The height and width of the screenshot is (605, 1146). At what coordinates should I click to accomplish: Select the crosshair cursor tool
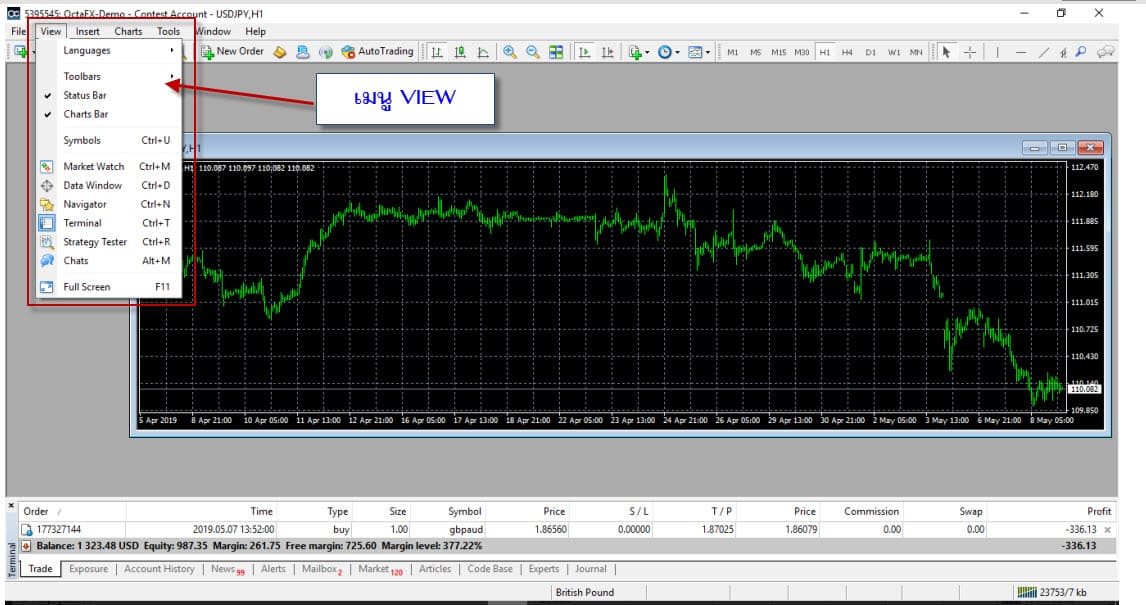point(969,52)
